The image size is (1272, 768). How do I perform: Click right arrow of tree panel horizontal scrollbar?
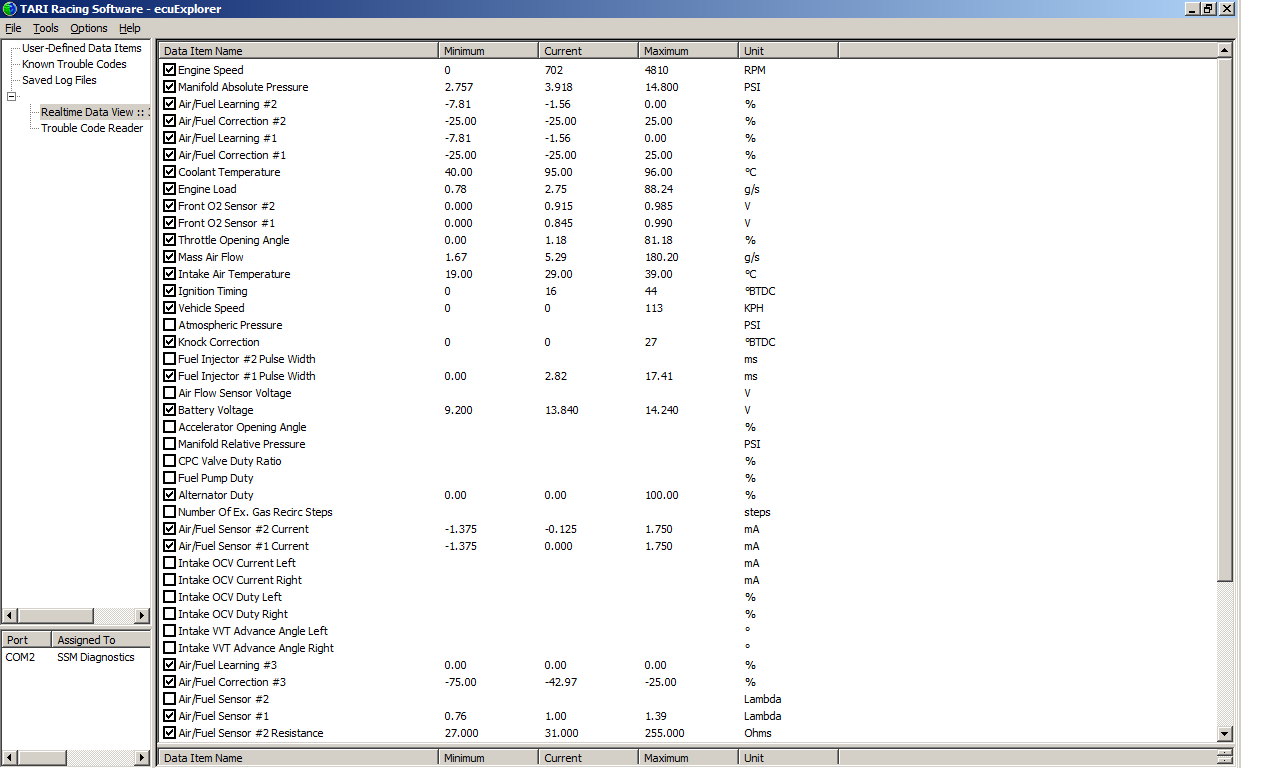(x=141, y=616)
